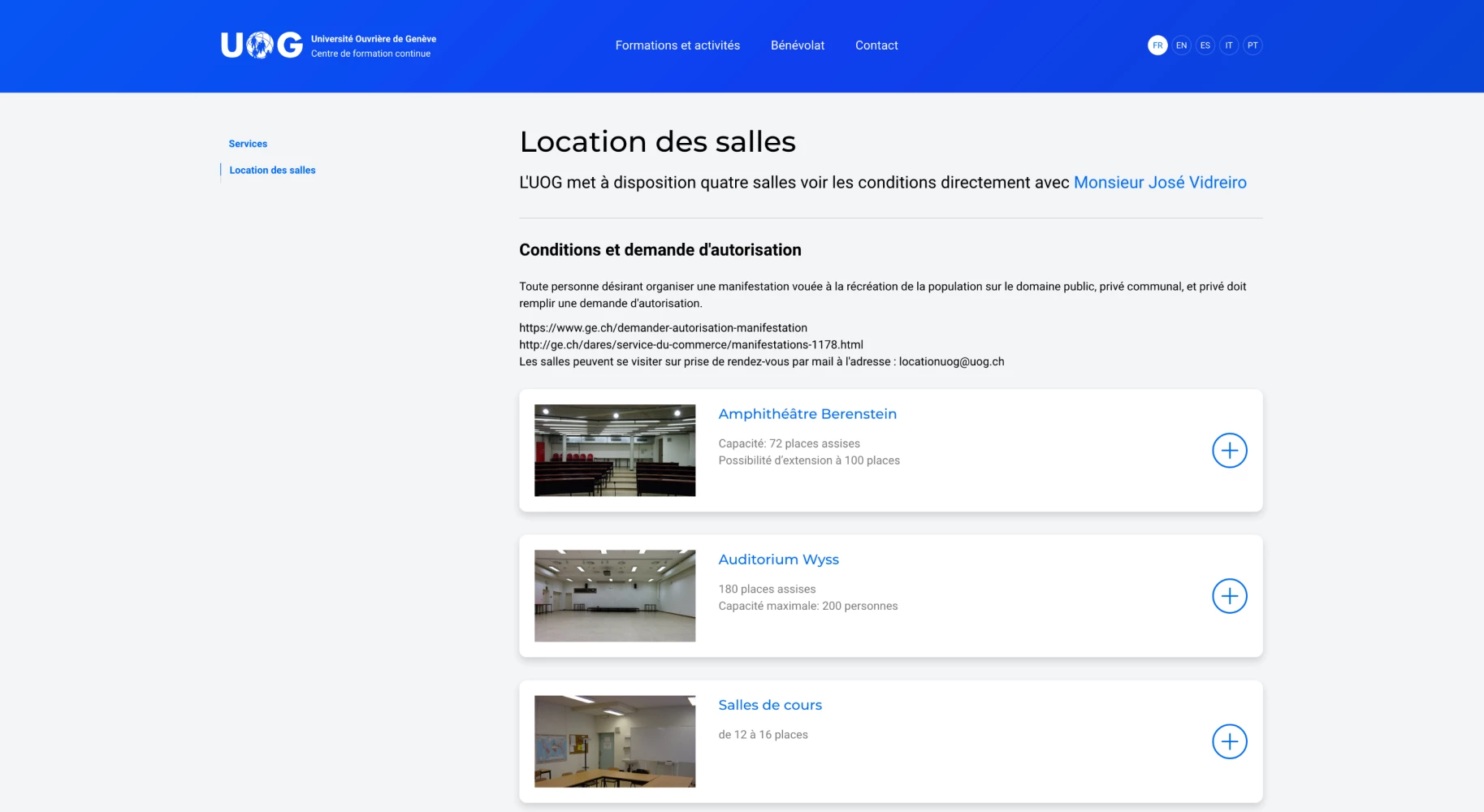Switch language to English (EN)

(x=1181, y=45)
